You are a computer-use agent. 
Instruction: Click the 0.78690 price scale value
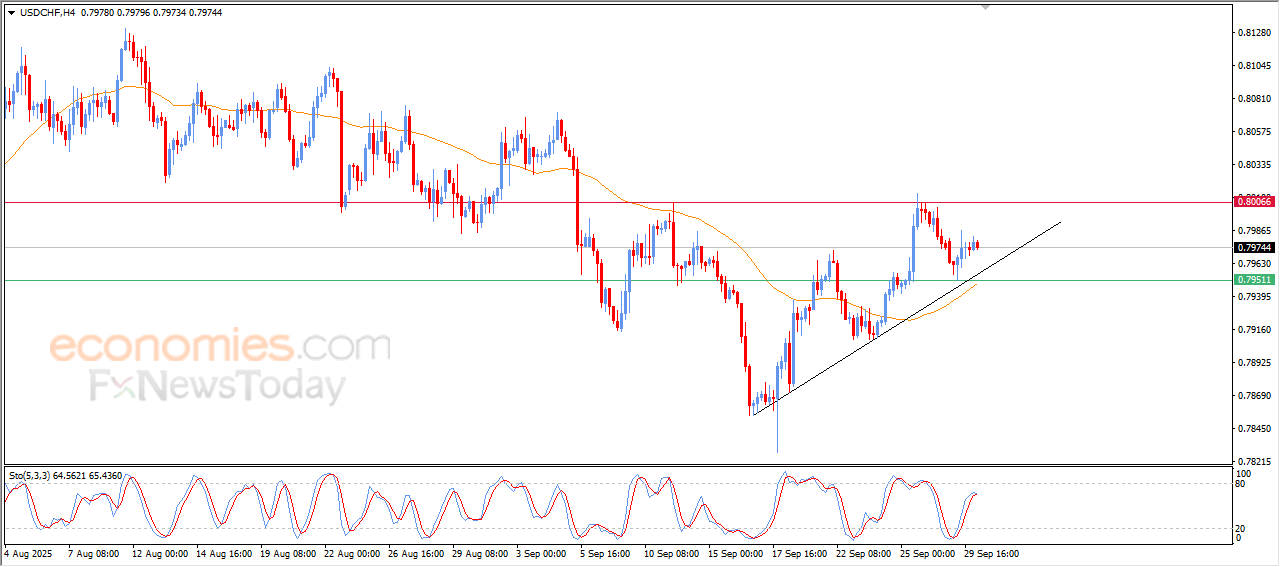click(x=1254, y=396)
